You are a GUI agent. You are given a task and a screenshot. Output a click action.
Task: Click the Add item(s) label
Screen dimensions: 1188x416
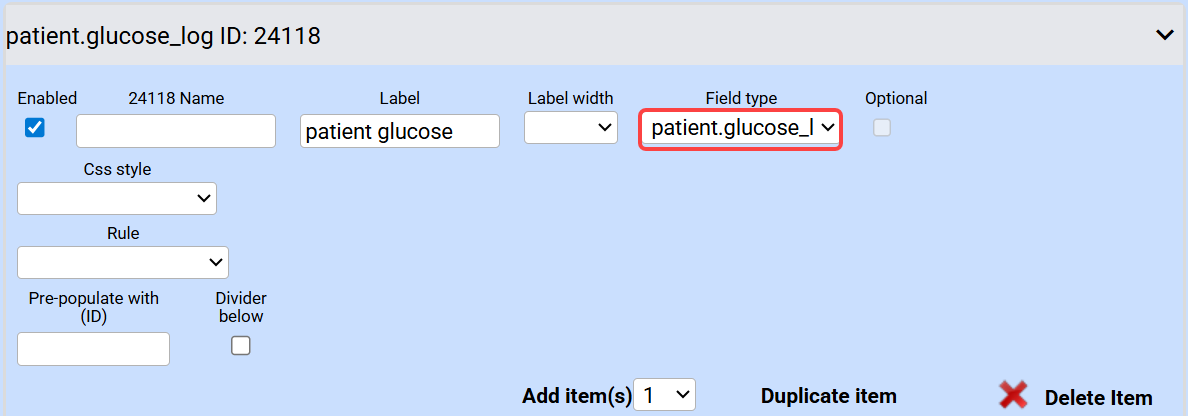tap(576, 396)
